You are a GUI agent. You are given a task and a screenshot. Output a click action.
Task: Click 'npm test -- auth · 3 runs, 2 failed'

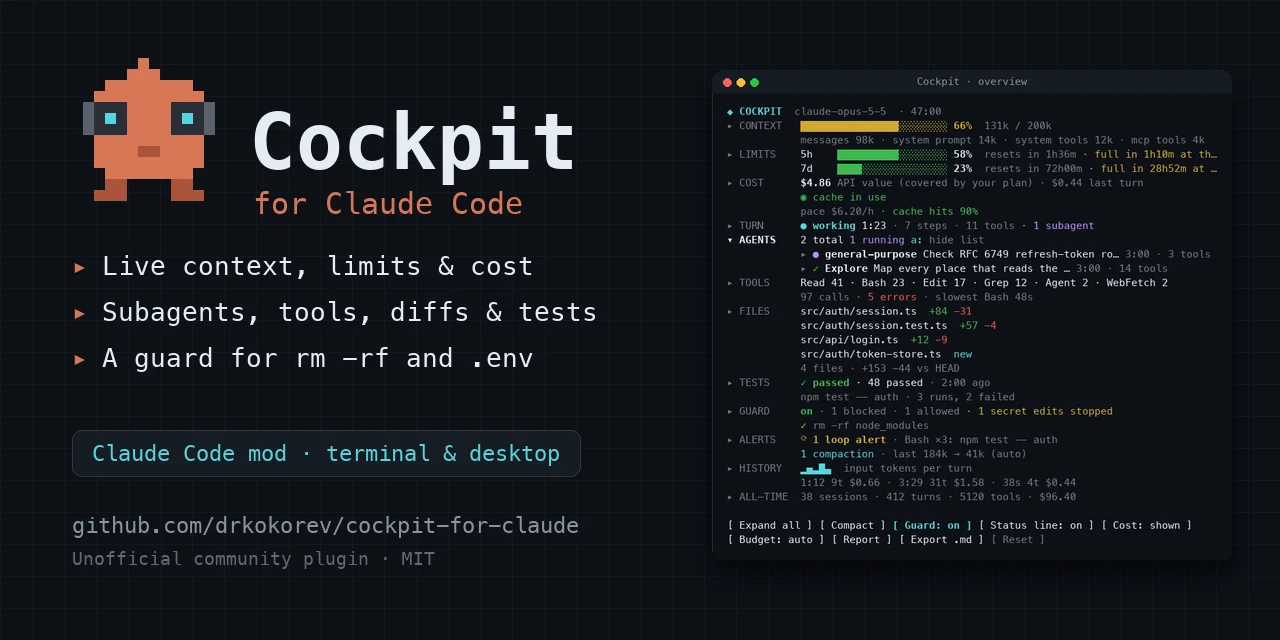pyautogui.click(x=907, y=397)
